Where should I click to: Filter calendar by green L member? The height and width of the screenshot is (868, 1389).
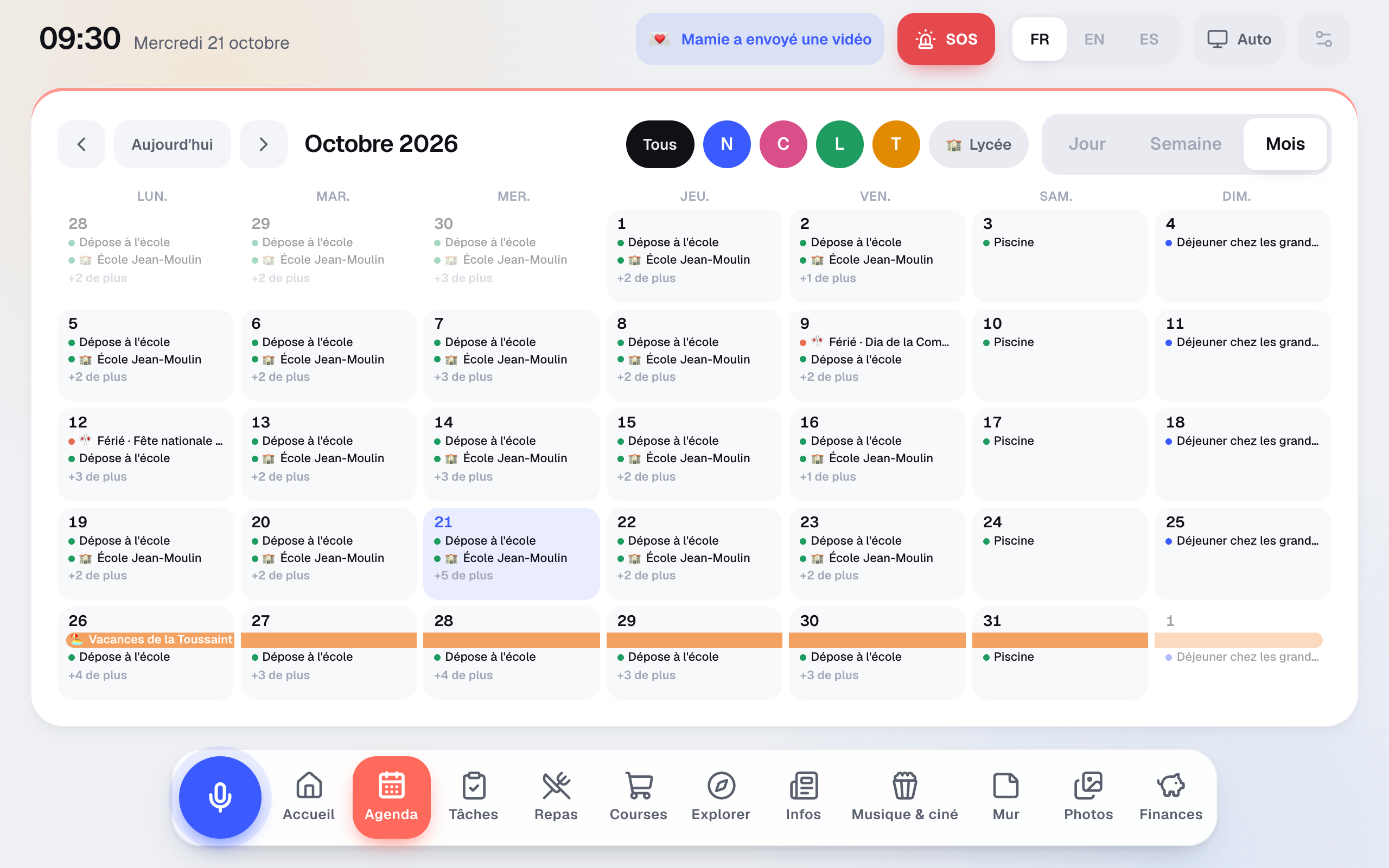(x=840, y=144)
